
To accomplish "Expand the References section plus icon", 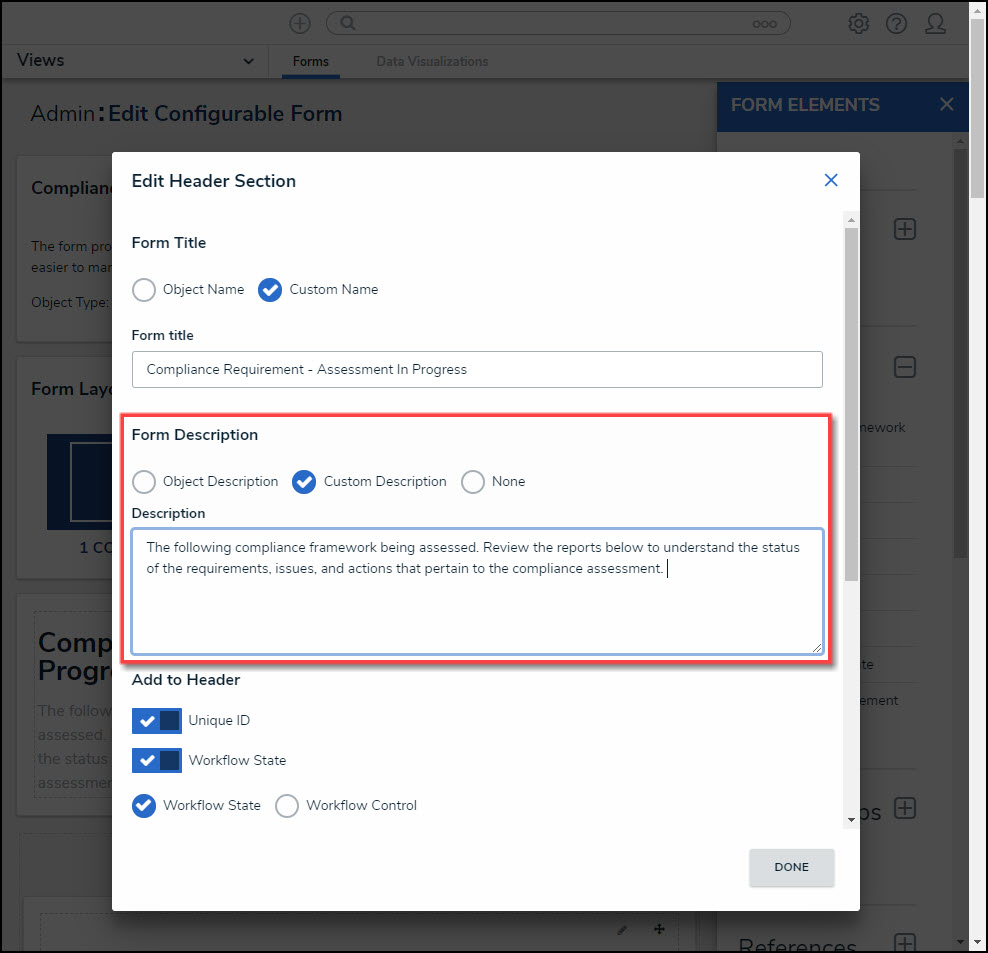I will pyautogui.click(x=905, y=944).
